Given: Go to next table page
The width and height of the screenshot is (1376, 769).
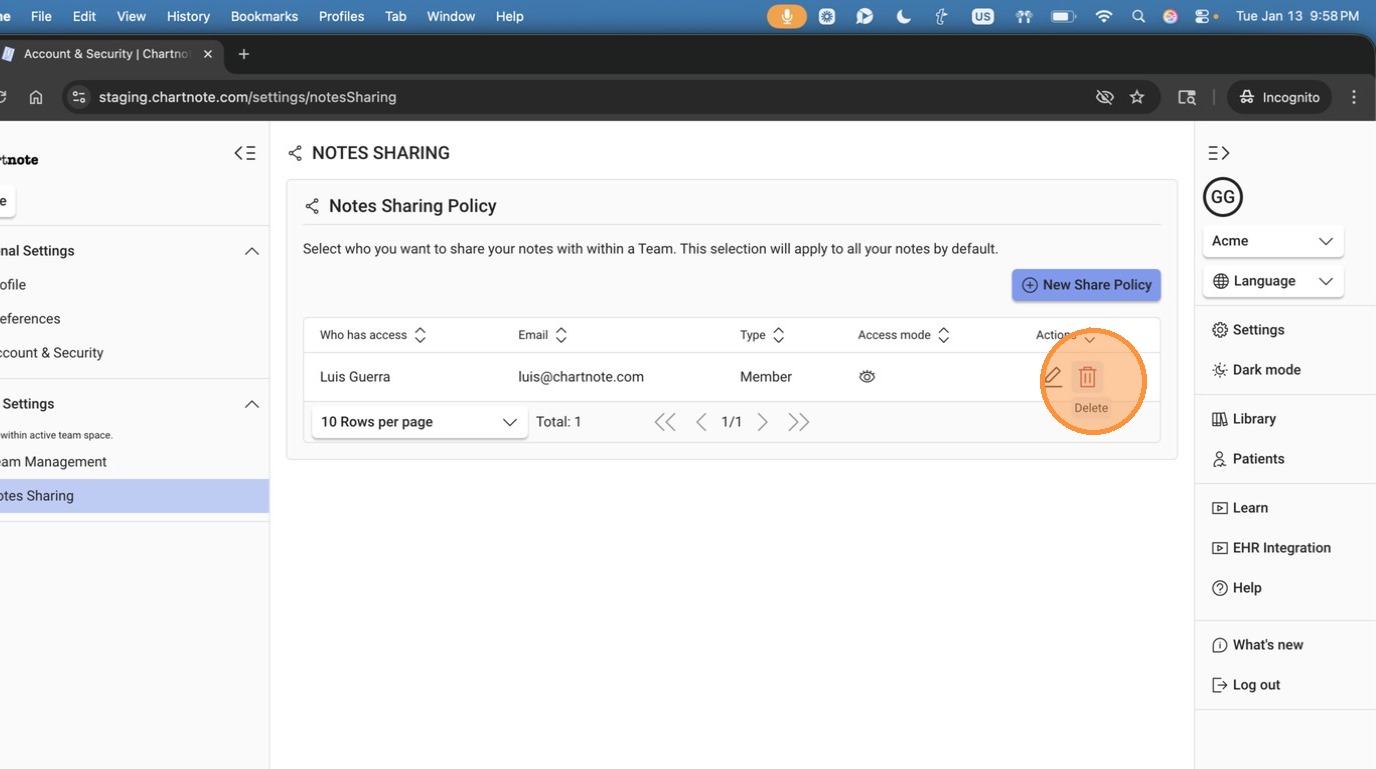Looking at the screenshot, I should click(763, 422).
